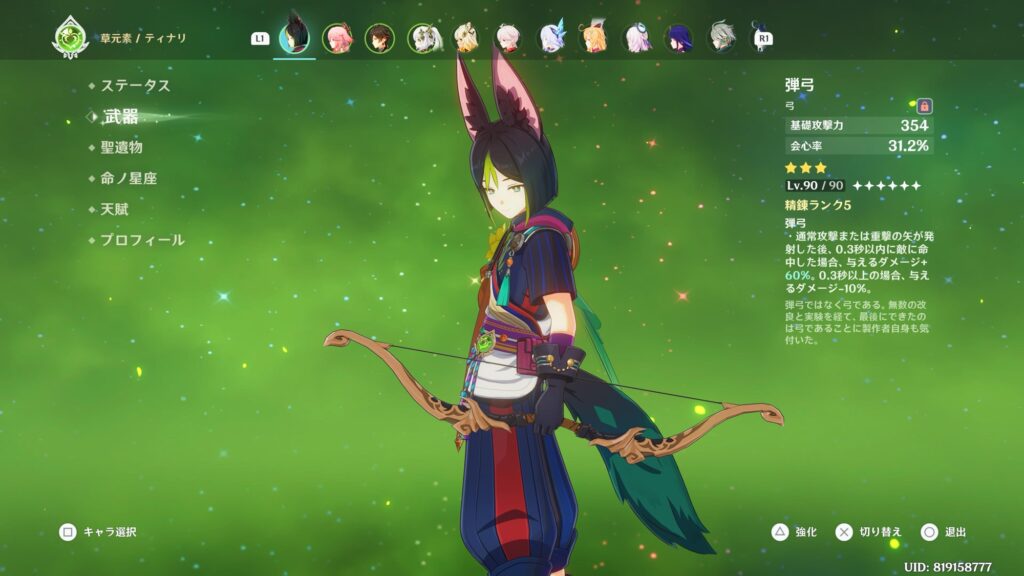This screenshot has height=576, width=1024.
Task: Go to 命ノ星座 menu
Action: 129,178
